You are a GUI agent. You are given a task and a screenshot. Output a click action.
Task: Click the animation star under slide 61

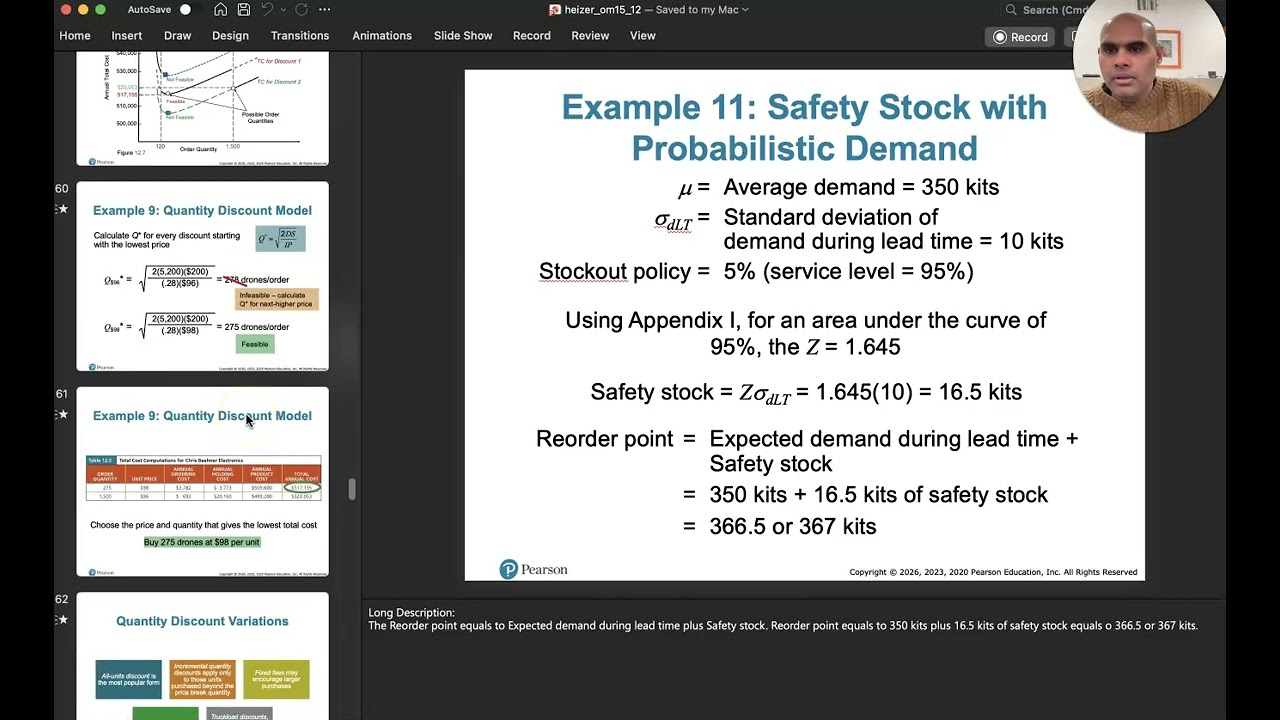pos(63,414)
